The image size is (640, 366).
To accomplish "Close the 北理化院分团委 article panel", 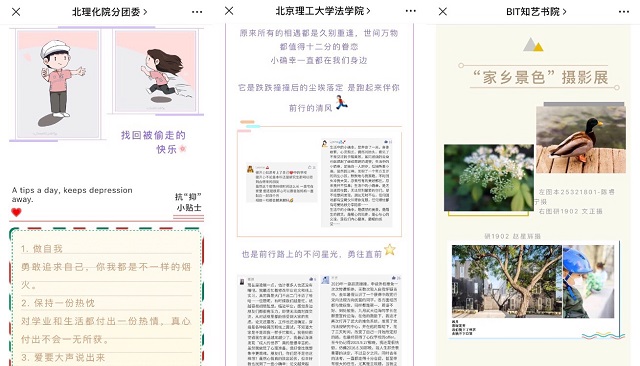I will [x=16, y=12].
